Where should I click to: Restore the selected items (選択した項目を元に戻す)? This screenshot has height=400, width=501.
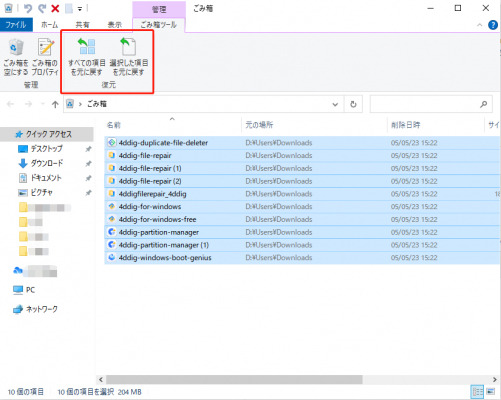click(x=129, y=57)
